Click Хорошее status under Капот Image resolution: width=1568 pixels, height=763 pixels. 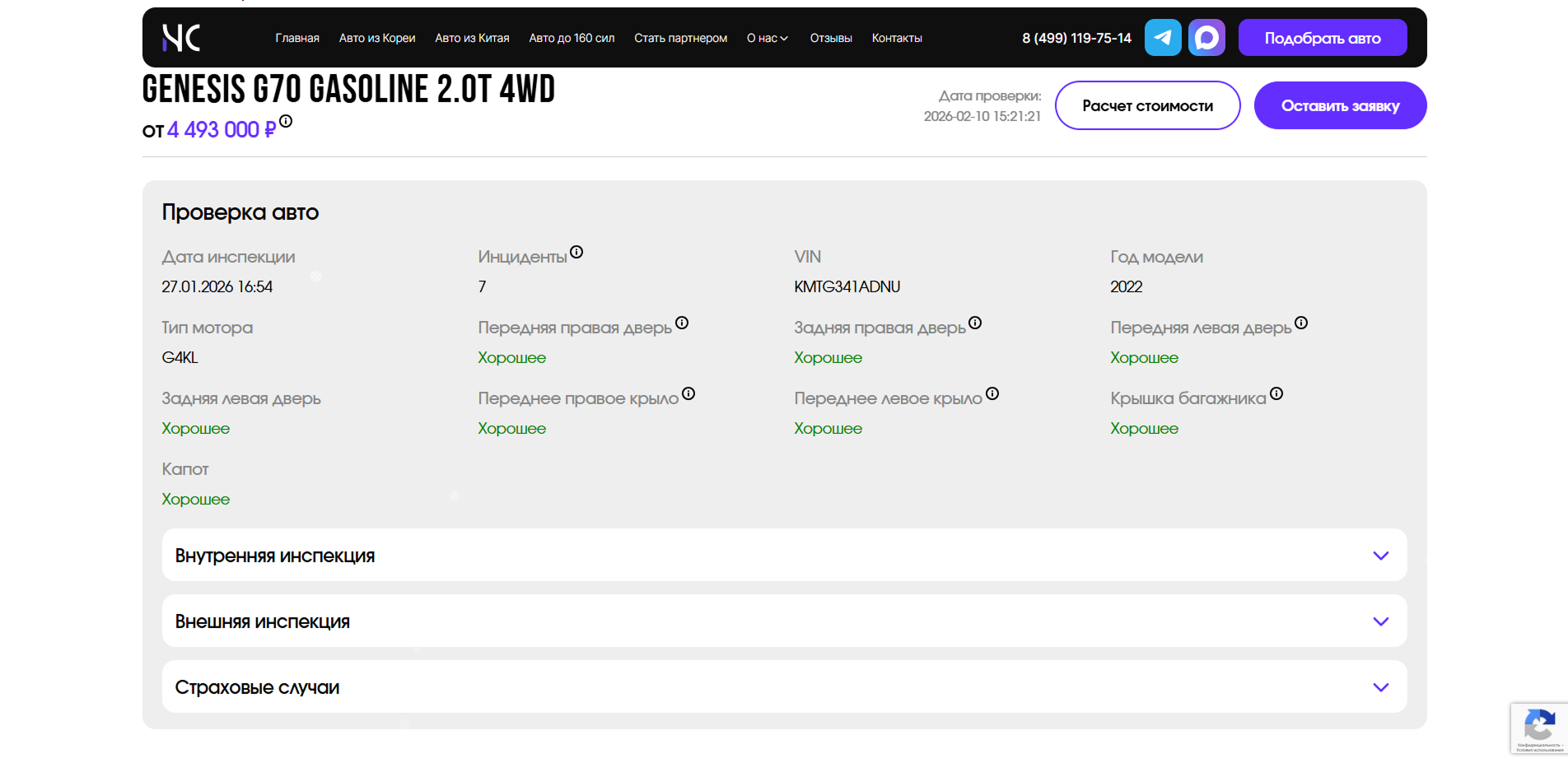coord(195,499)
